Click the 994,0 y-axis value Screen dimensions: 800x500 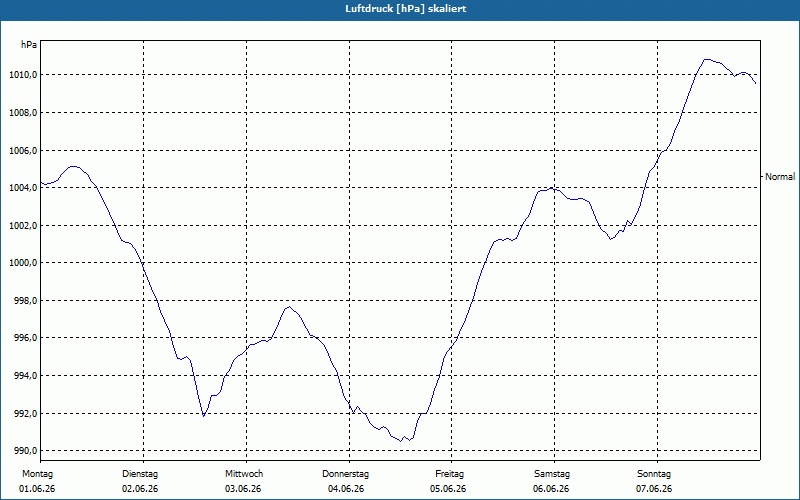coord(26,376)
